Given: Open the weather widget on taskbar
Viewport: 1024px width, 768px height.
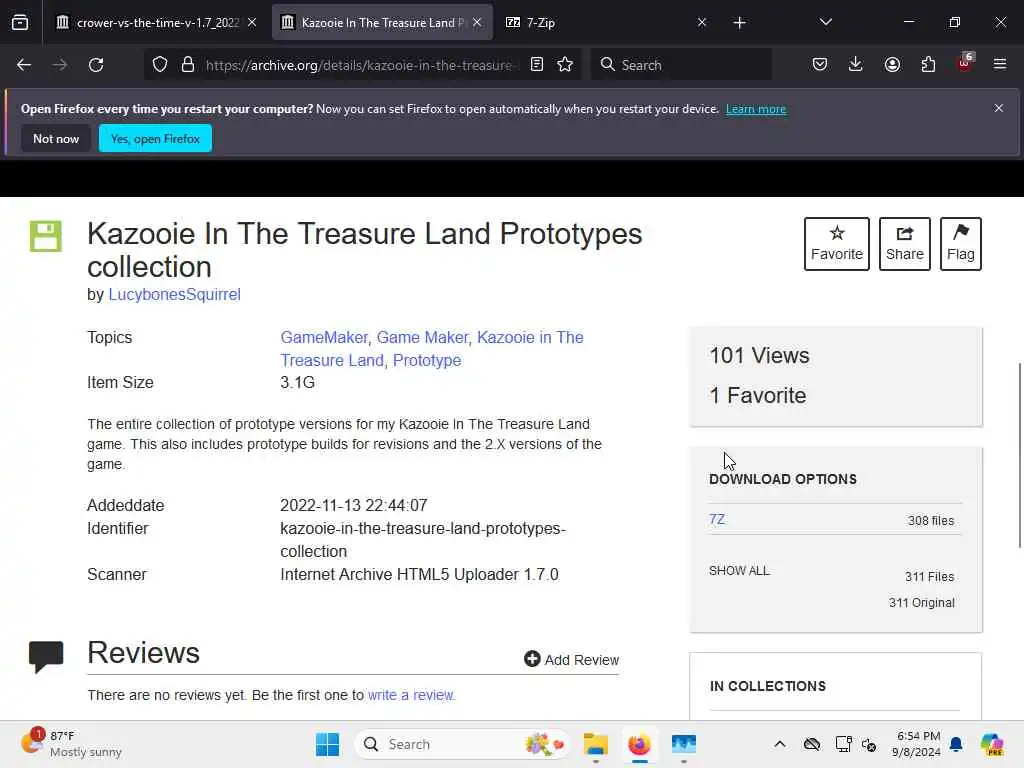Looking at the screenshot, I should pos(71,744).
